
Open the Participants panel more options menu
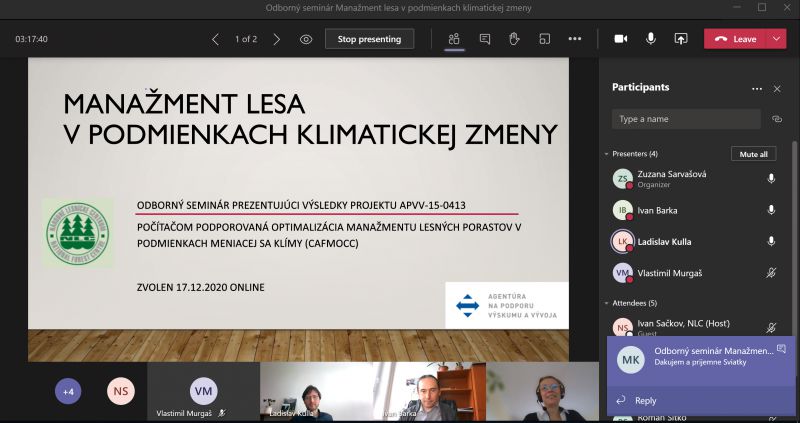[757, 88]
